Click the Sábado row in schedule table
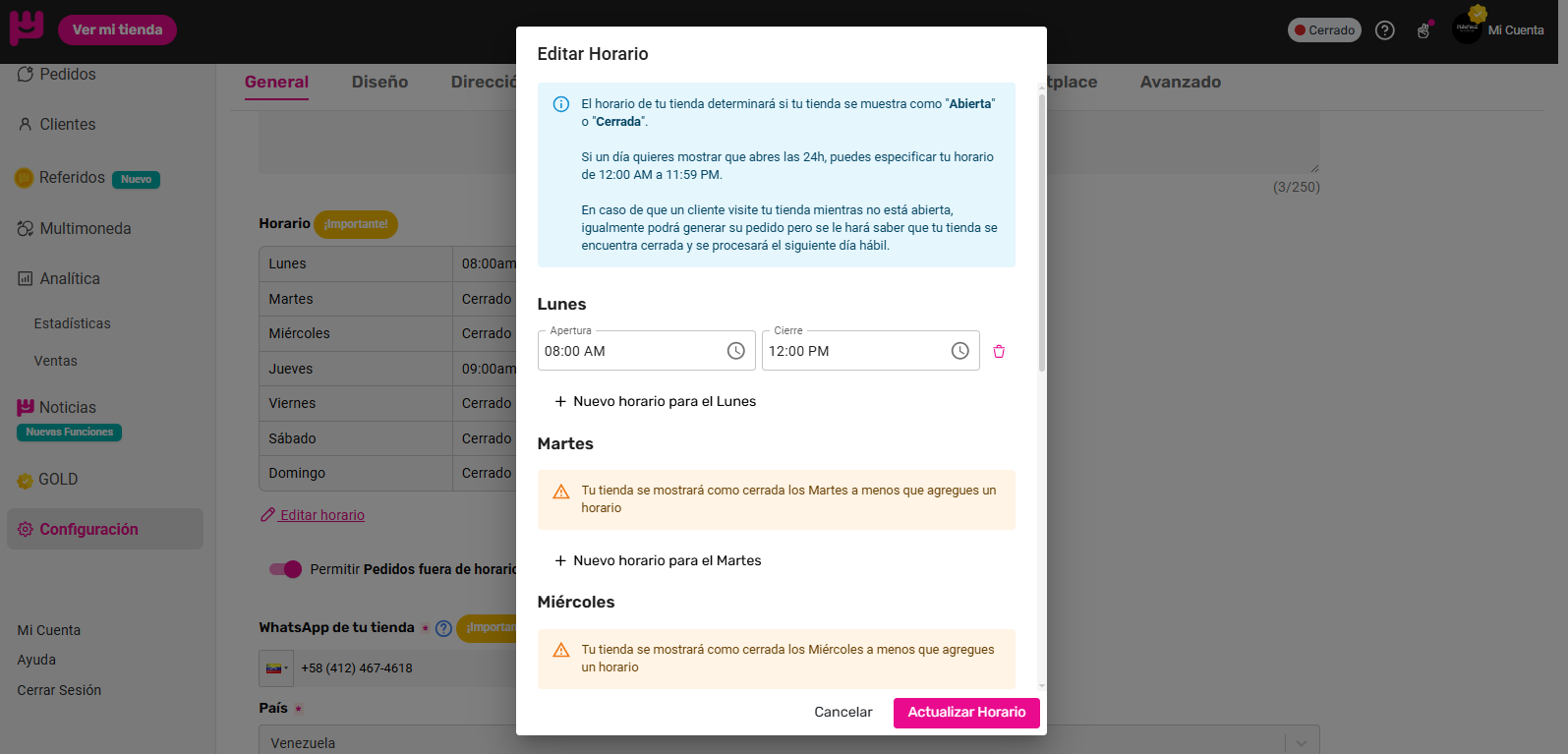Viewport: 1568px width, 754px height. pos(387,438)
